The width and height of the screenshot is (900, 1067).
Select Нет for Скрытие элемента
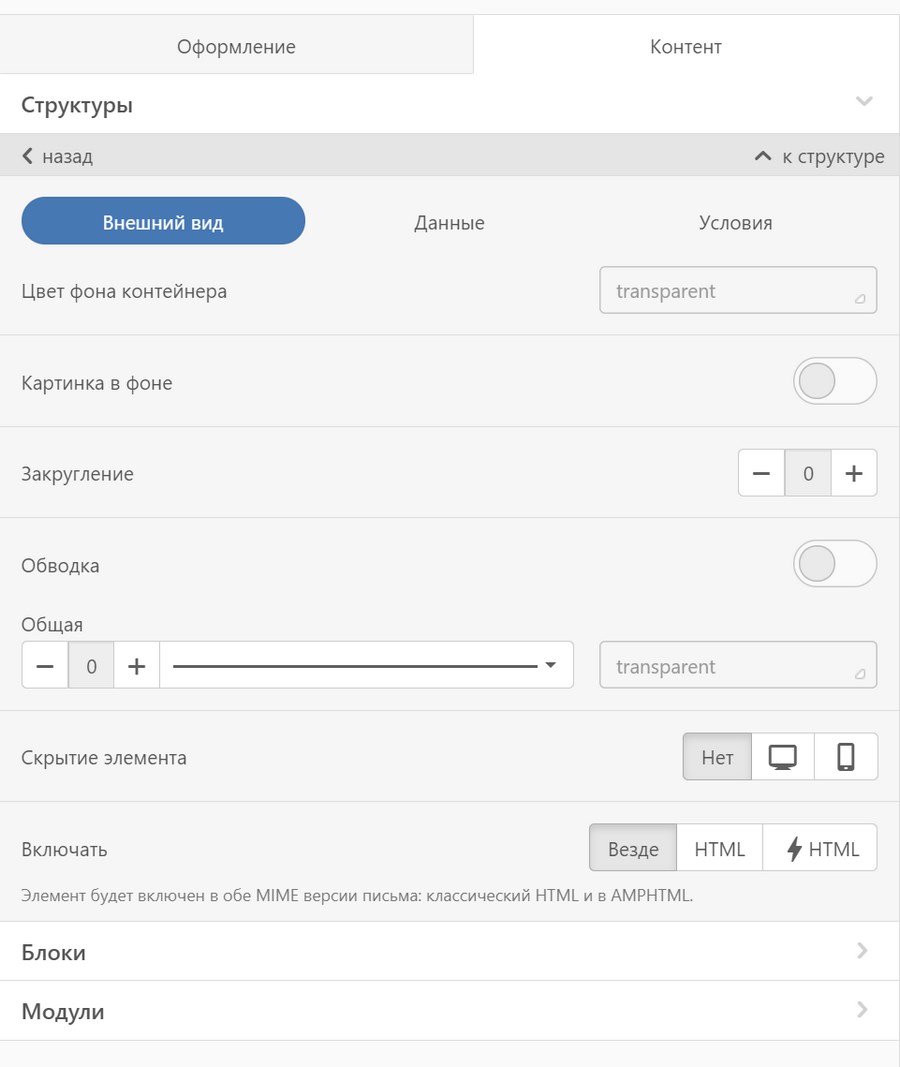[717, 757]
